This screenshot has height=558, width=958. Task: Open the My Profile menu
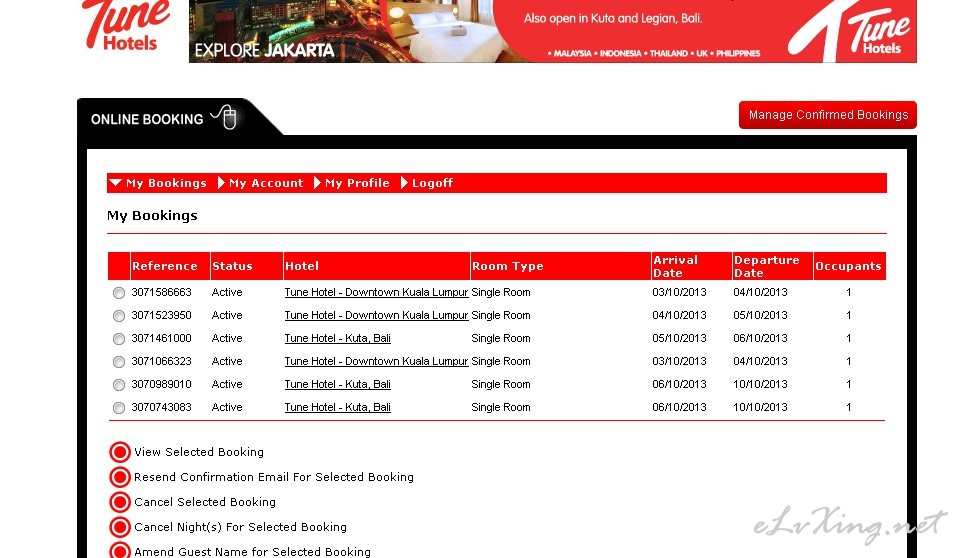357,183
